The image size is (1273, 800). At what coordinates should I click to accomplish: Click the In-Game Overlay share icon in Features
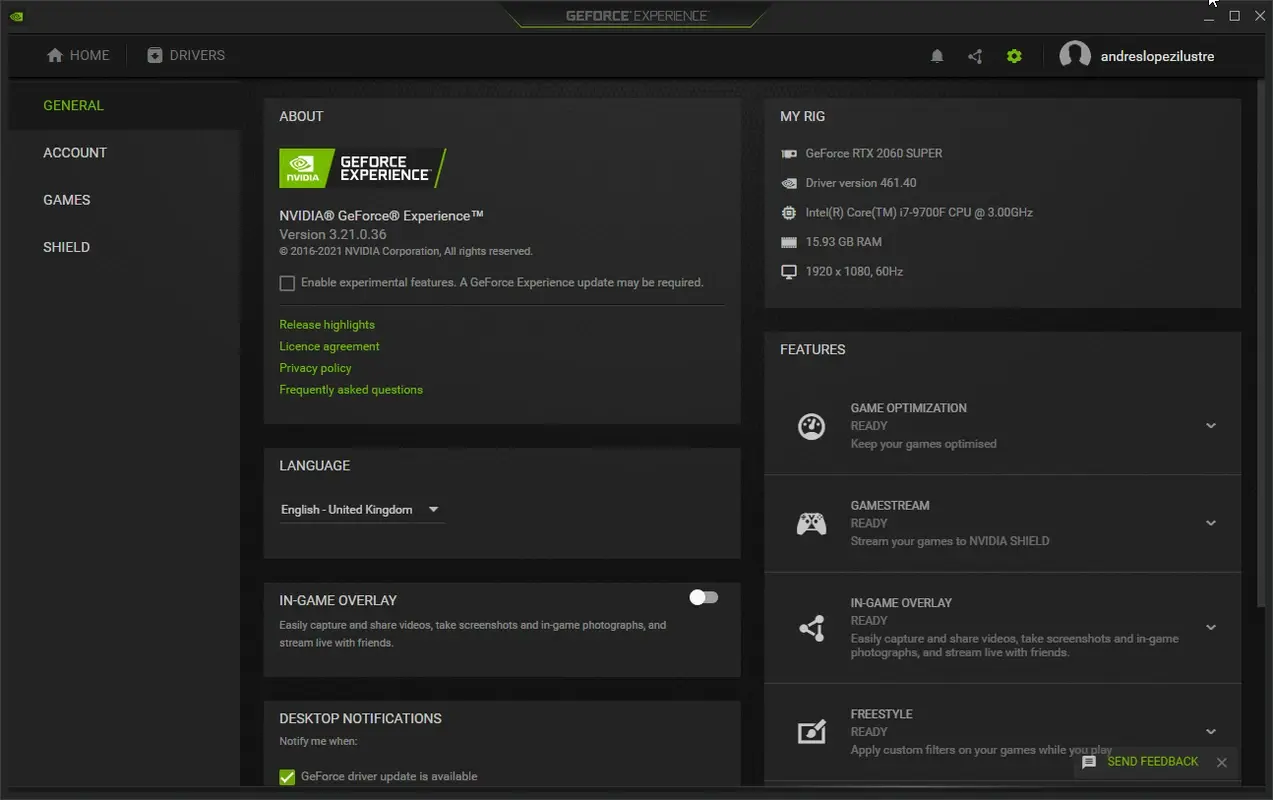pos(811,627)
